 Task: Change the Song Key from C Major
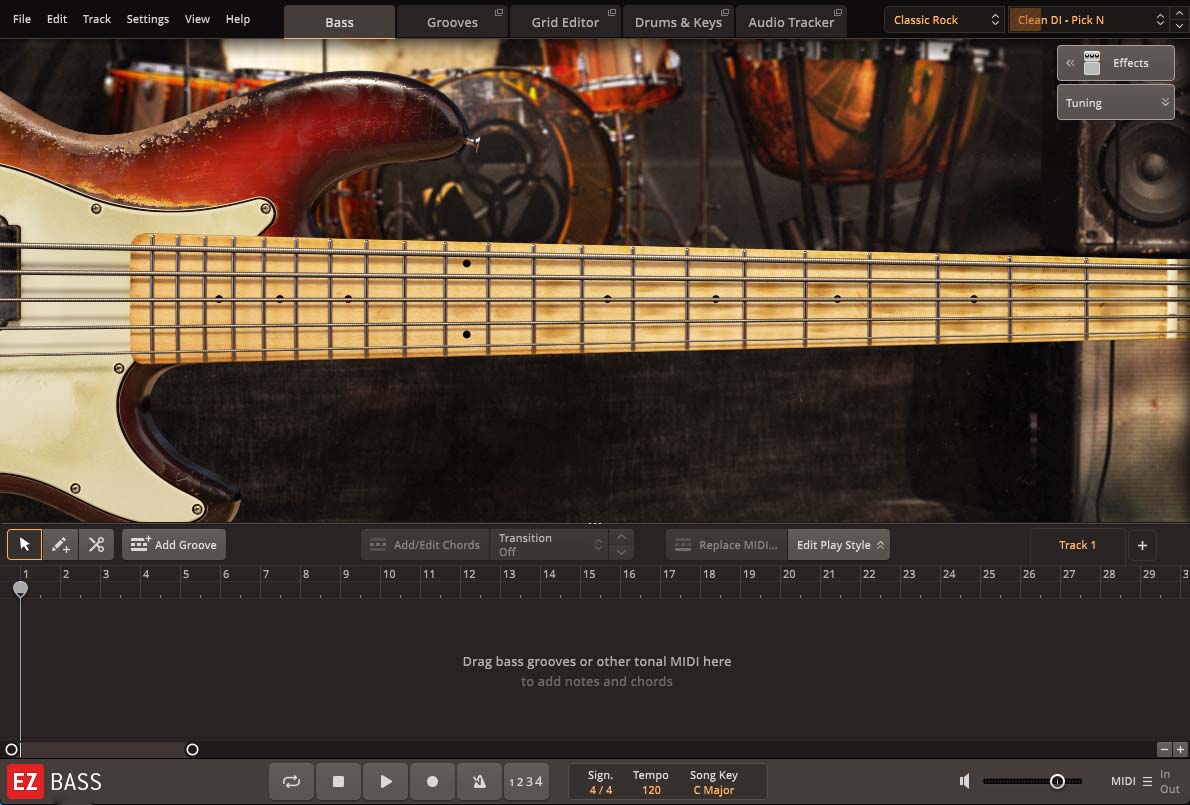click(x=714, y=789)
